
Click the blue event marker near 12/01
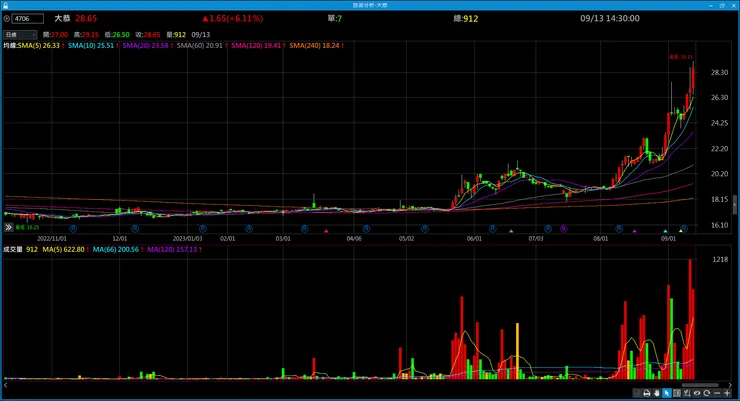click(x=135, y=229)
